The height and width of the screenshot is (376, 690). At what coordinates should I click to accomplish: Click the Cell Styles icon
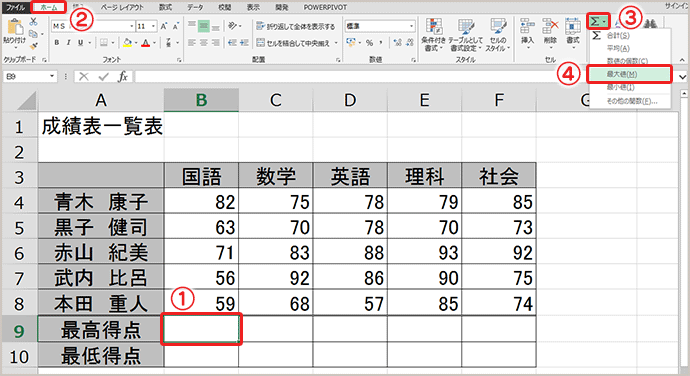498,26
